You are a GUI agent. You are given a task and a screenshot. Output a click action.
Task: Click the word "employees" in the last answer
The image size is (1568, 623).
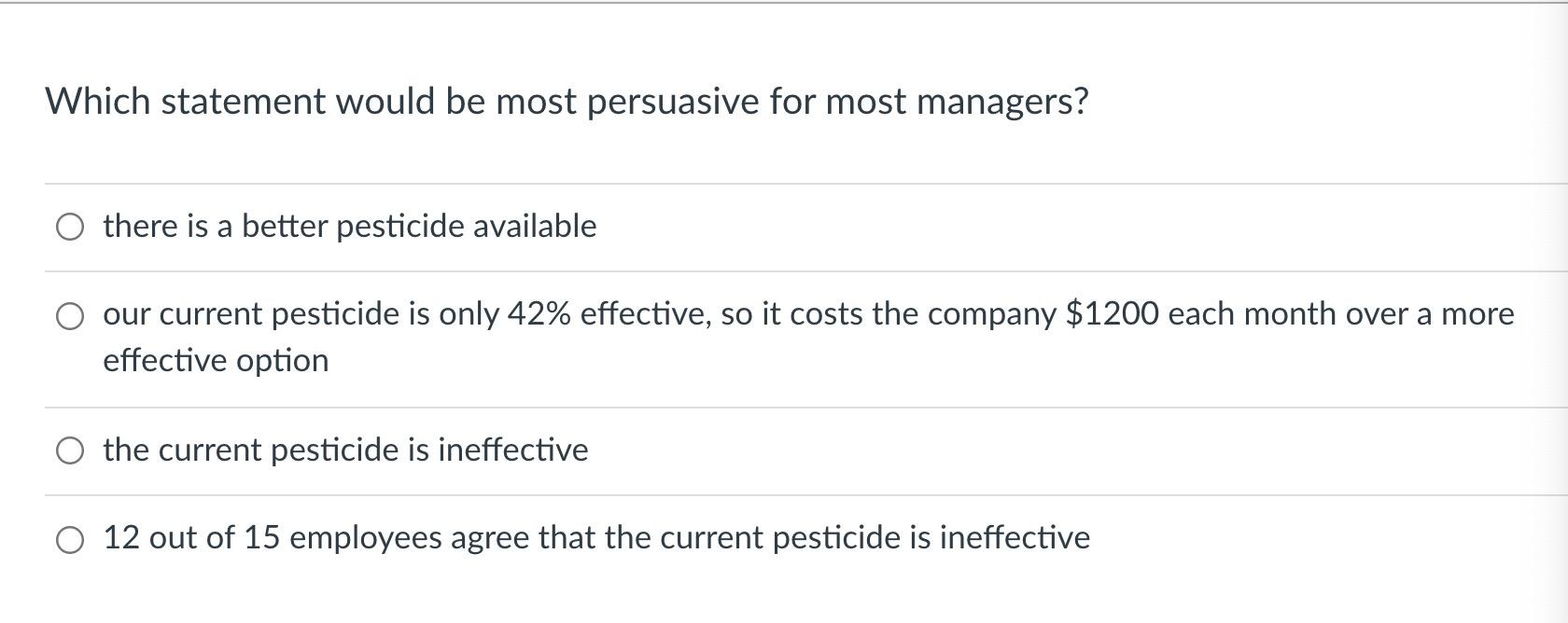point(365,538)
